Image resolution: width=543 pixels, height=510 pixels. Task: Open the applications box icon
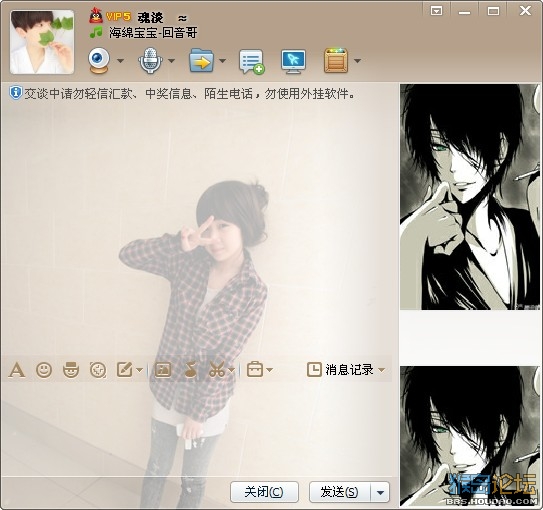click(336, 61)
